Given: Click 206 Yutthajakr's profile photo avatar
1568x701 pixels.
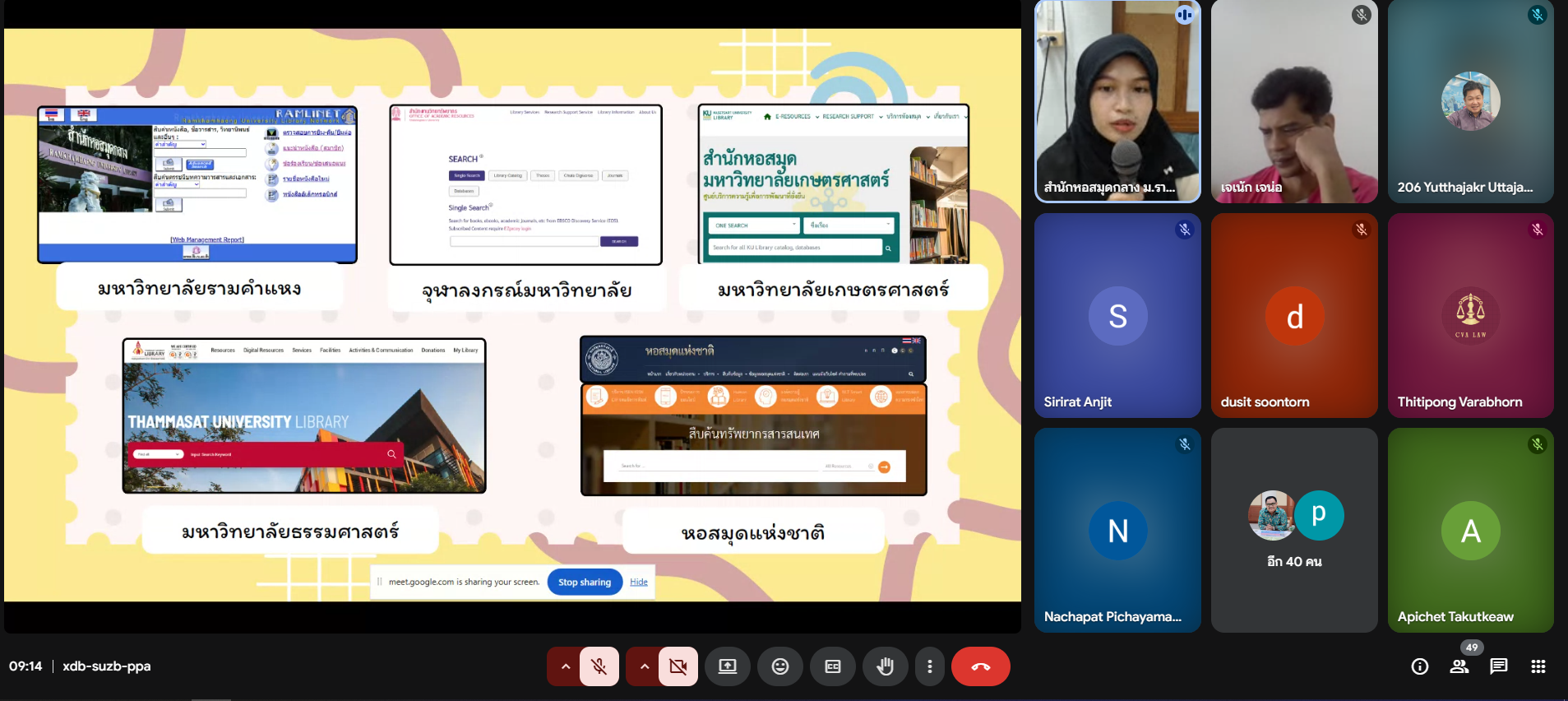Looking at the screenshot, I should [x=1471, y=101].
